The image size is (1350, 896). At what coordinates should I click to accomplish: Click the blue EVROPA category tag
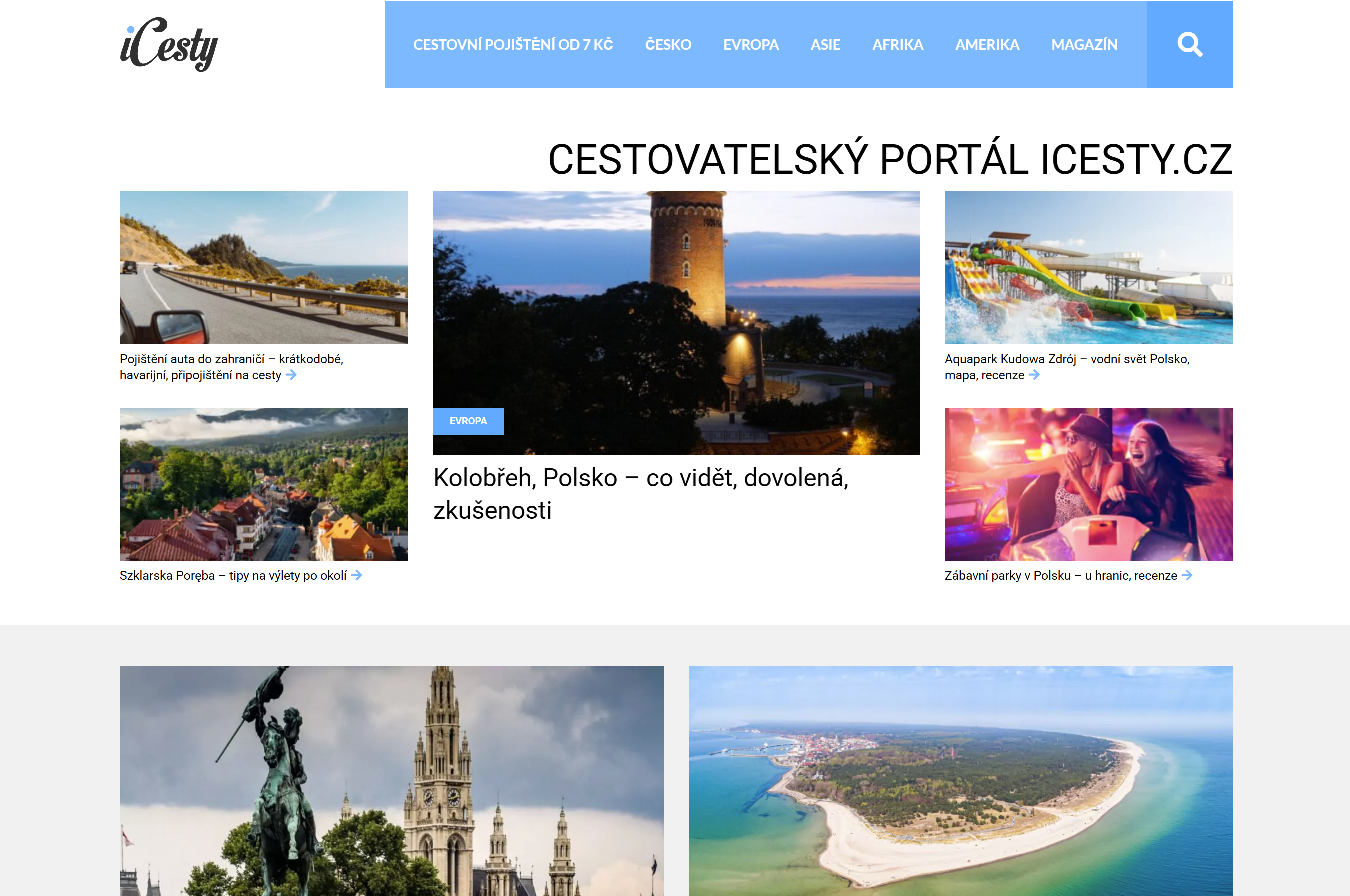pos(468,421)
